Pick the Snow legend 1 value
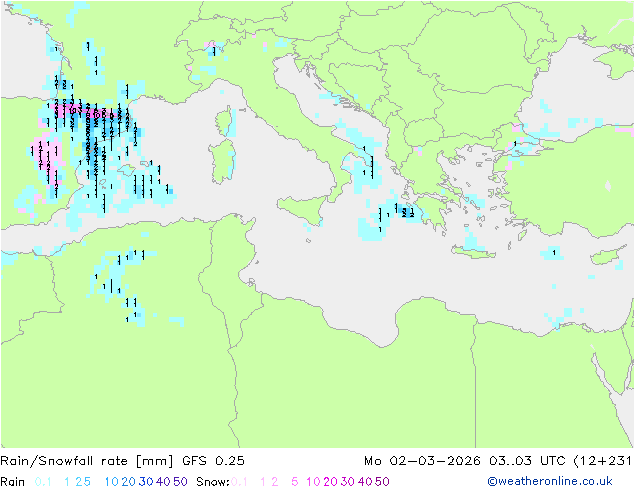This screenshot has height=490, width=634. click(263, 482)
